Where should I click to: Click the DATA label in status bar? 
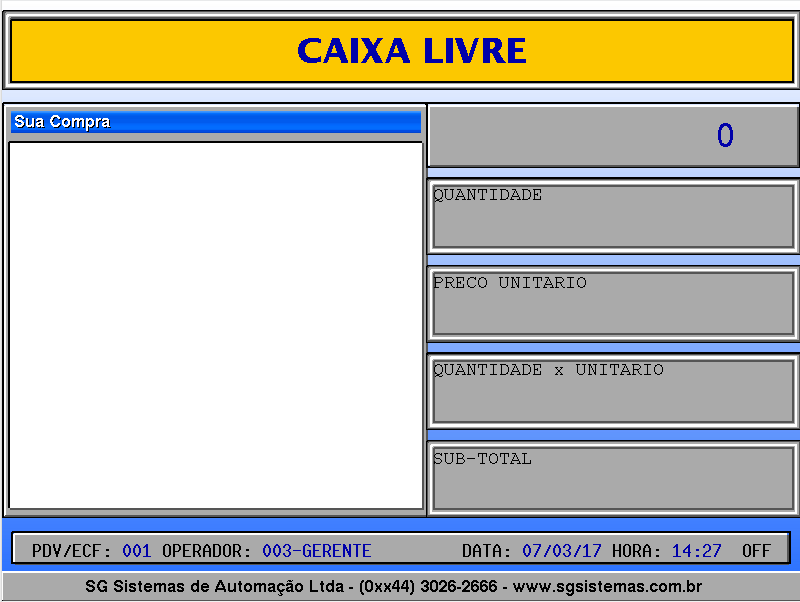point(487,551)
